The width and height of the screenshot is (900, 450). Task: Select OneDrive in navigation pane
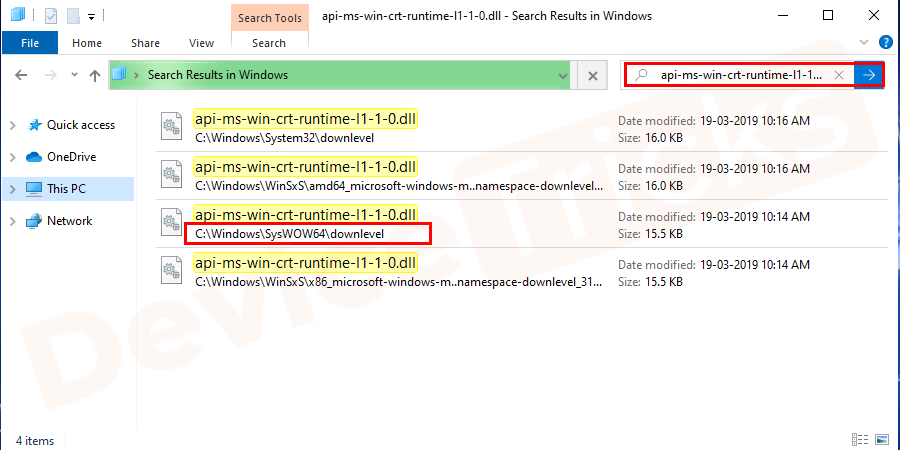pyautogui.click(x=71, y=157)
